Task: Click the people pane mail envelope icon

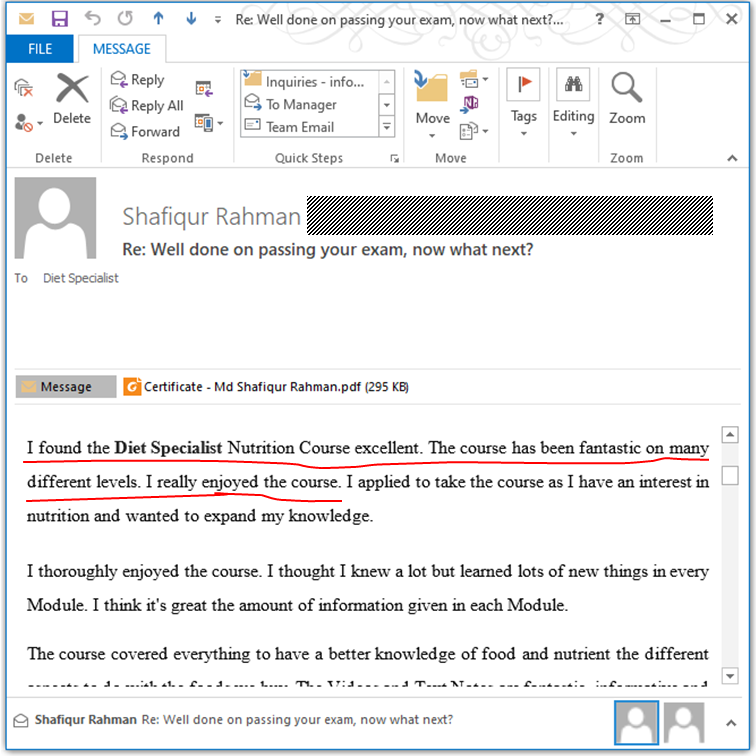Action: pyautogui.click(x=21, y=720)
